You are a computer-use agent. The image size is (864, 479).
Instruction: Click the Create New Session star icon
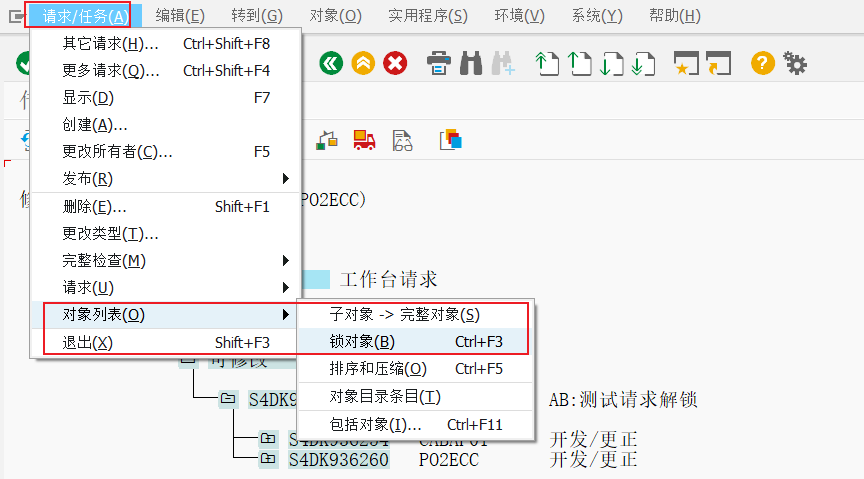point(686,63)
